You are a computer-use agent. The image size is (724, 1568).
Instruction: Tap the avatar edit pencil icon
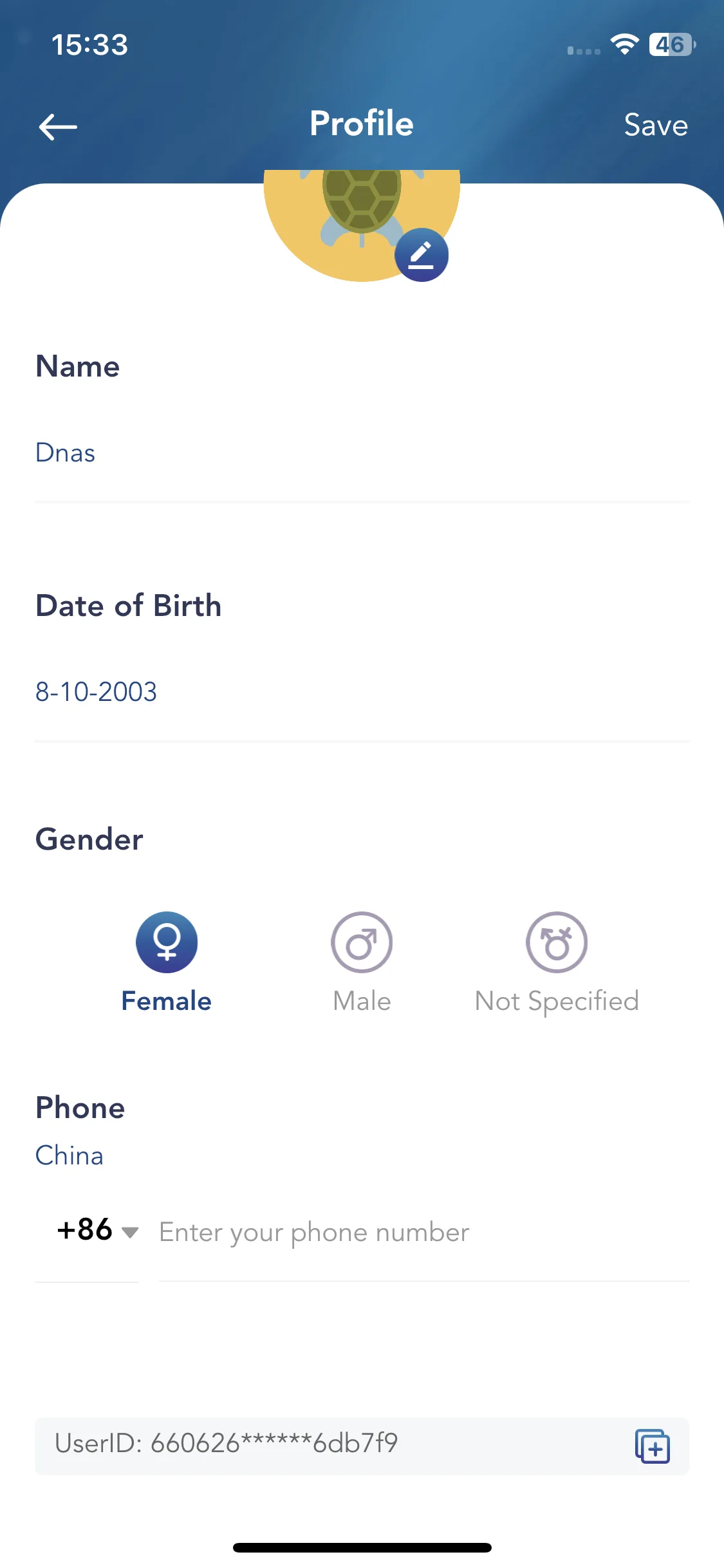(422, 255)
